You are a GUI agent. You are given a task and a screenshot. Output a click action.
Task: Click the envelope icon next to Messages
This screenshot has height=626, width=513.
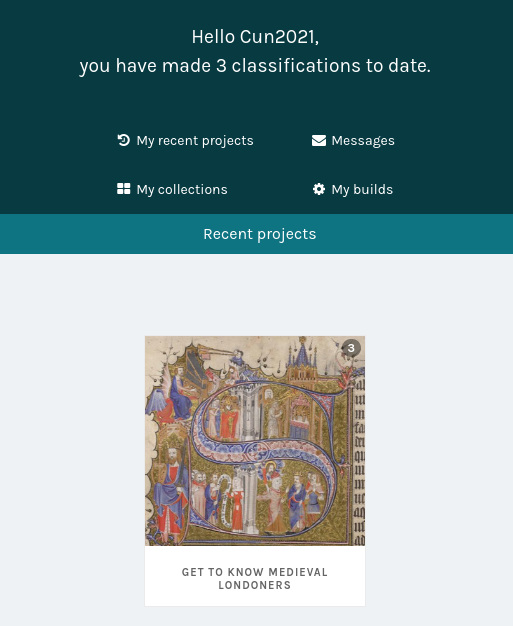click(319, 141)
